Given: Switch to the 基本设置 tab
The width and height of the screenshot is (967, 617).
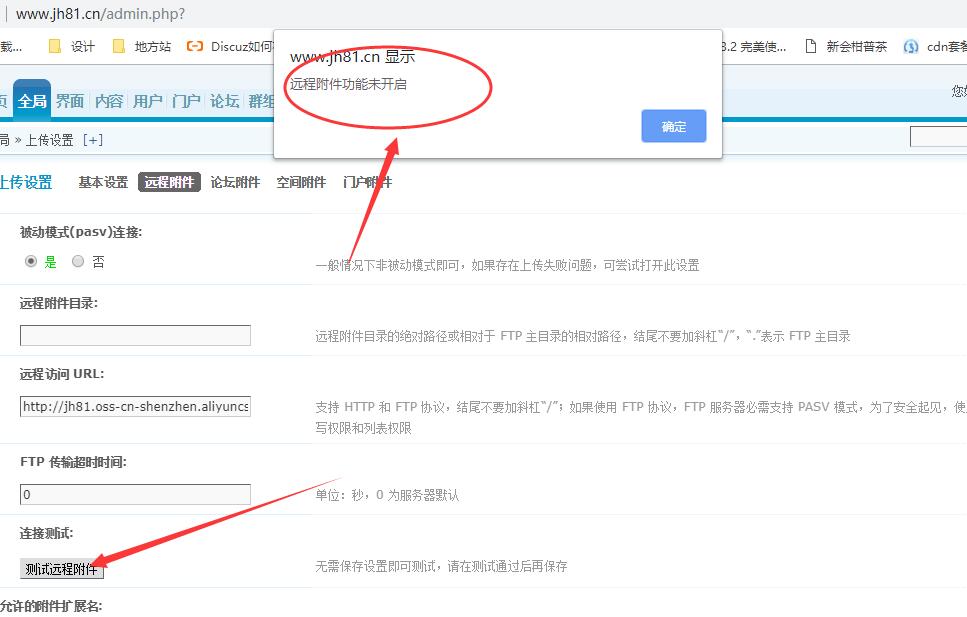Looking at the screenshot, I should (x=103, y=182).
